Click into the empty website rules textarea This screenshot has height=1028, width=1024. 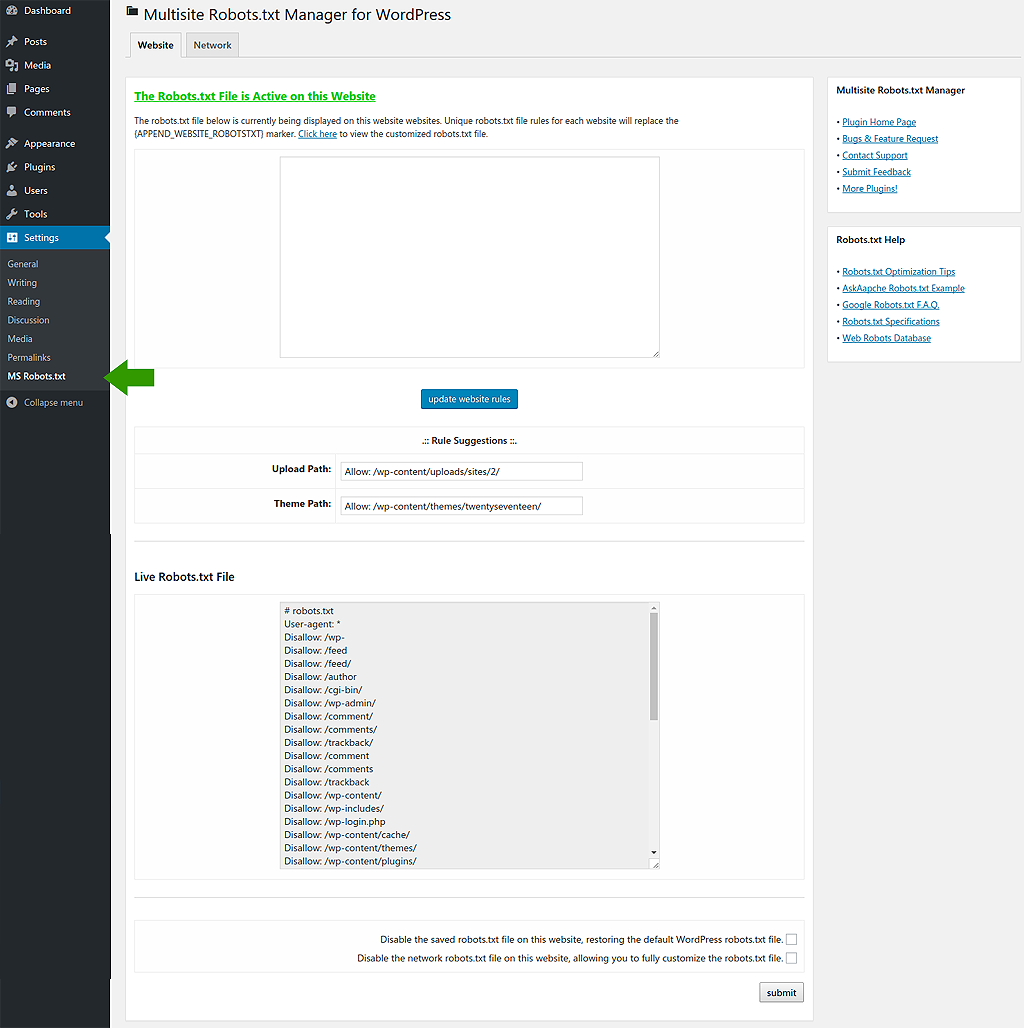469,257
